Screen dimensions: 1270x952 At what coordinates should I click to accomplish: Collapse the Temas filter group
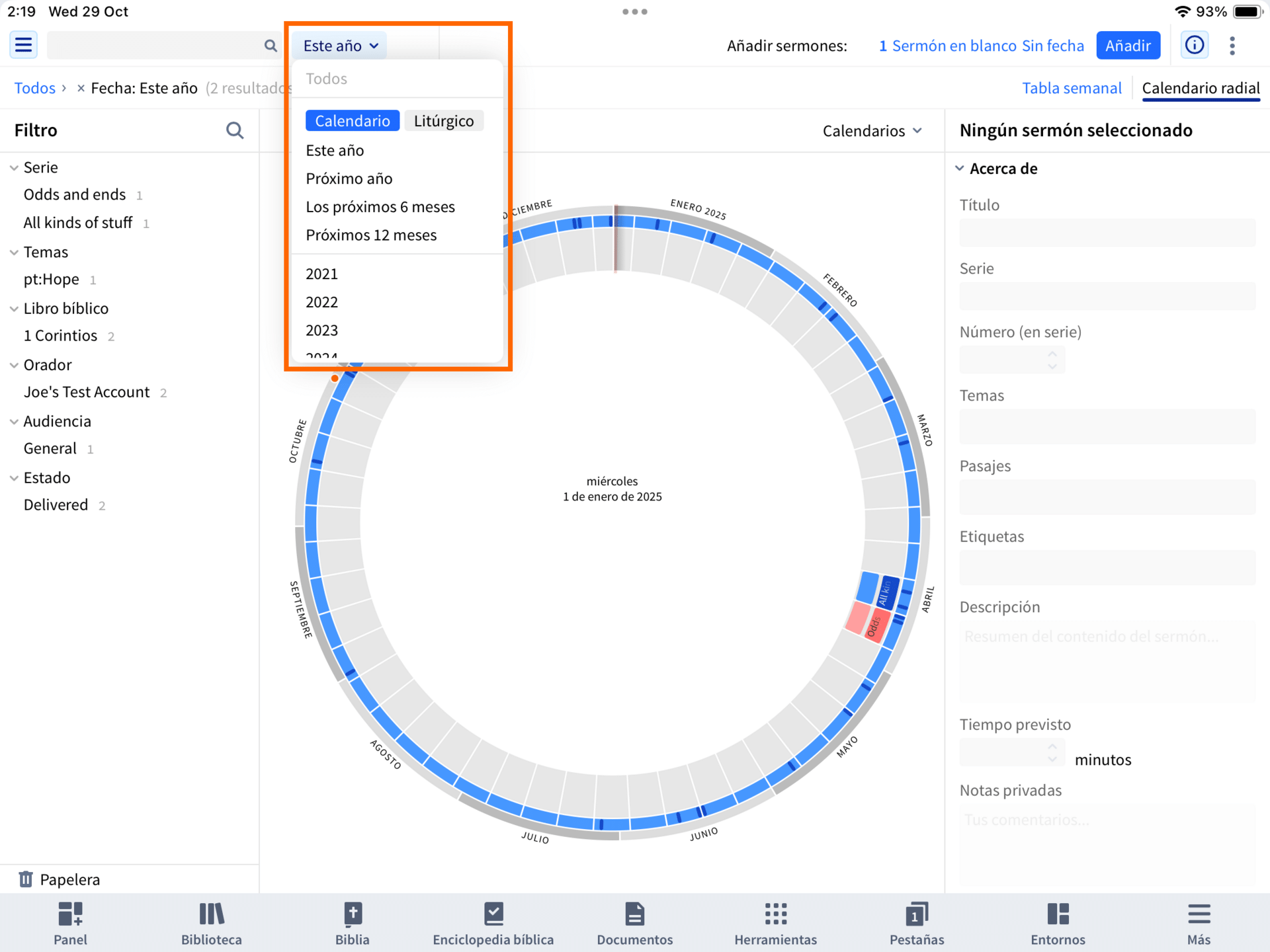[14, 253]
